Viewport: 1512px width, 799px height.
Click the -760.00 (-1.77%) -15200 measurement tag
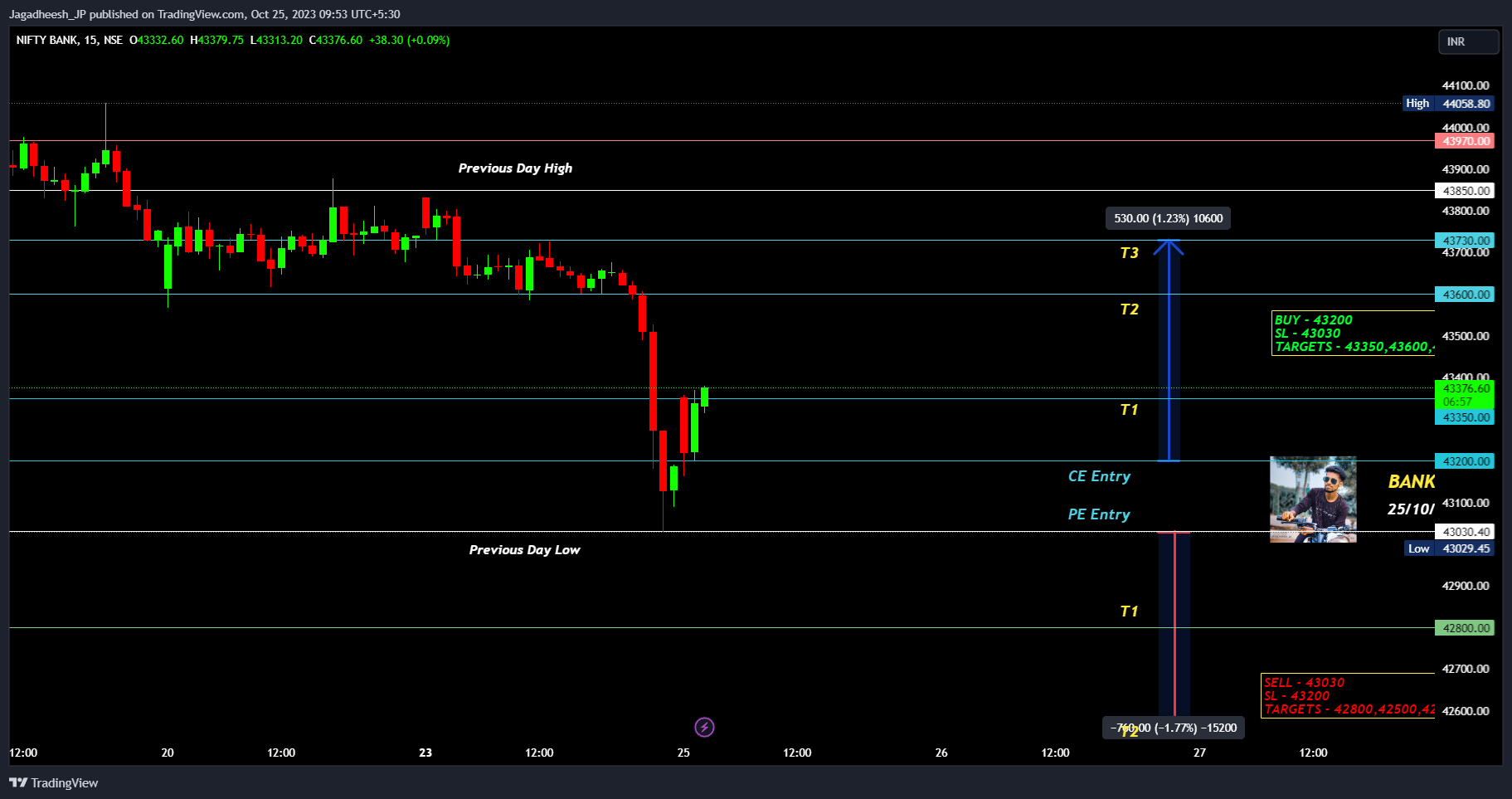click(1173, 728)
